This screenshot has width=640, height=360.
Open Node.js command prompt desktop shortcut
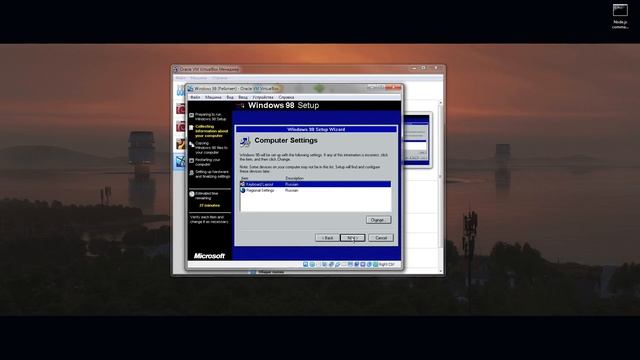620,16
